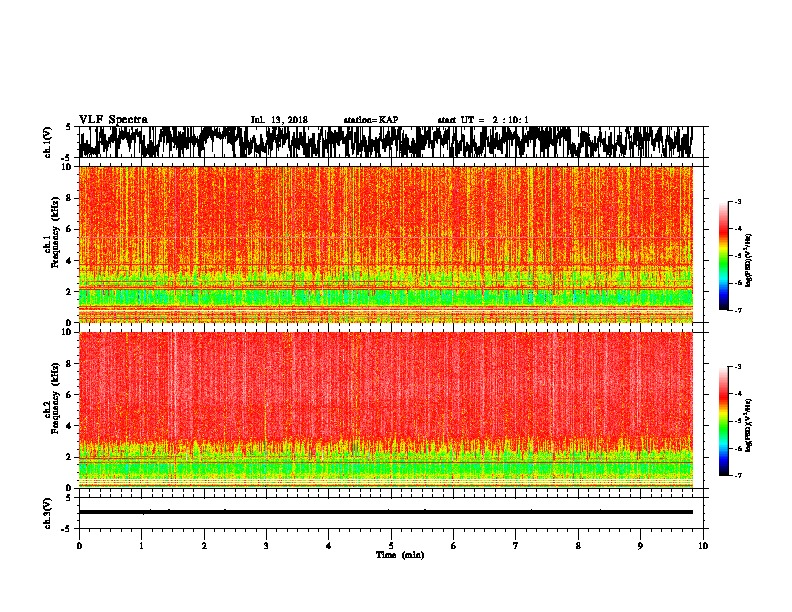Click time axis tick label "4"
This screenshot has height=612, width=792.
pyautogui.click(x=329, y=546)
